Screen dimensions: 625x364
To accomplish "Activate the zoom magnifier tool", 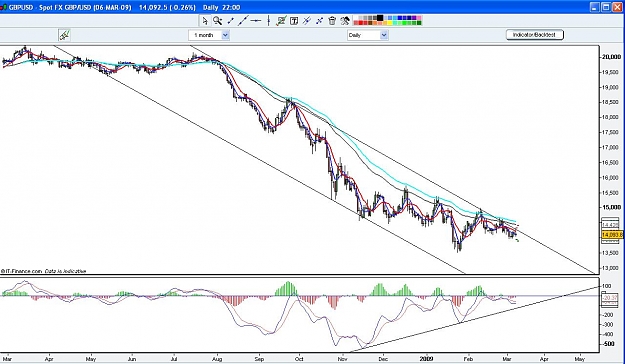I will (217, 21).
